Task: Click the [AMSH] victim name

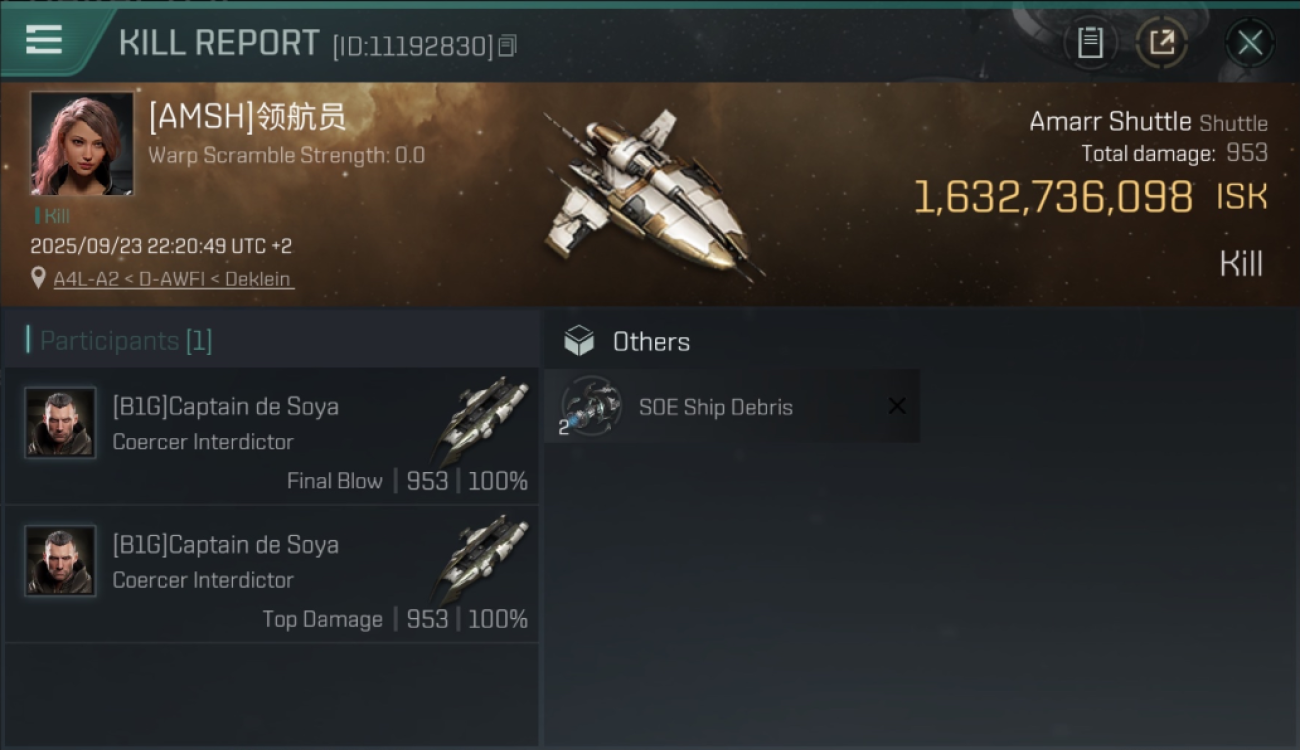Action: coord(247,117)
